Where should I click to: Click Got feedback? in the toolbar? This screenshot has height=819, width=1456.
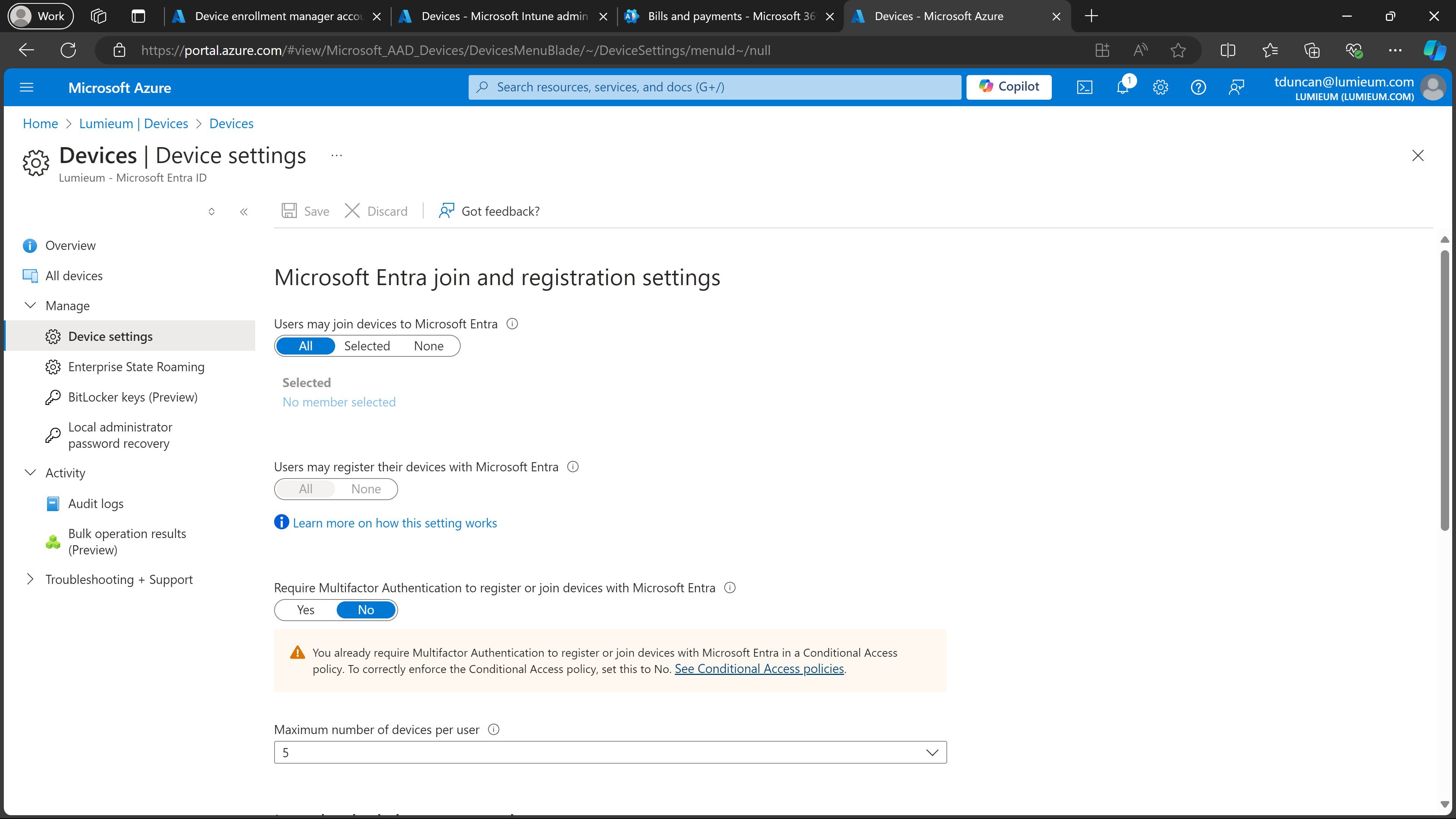[x=490, y=211]
